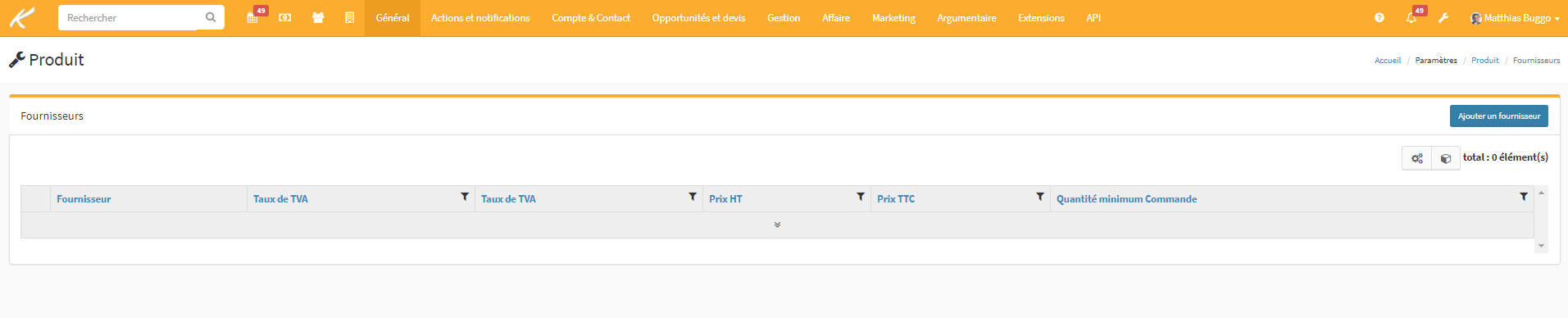The height and width of the screenshot is (318, 1568).
Task: Click Ajouter un fournisseur button
Action: (x=1498, y=116)
